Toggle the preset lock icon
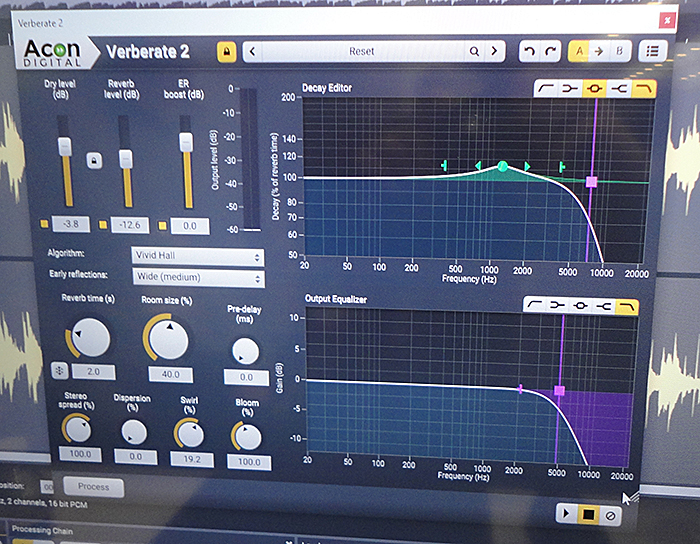Image resolution: width=700 pixels, height=544 pixels. 226,52
